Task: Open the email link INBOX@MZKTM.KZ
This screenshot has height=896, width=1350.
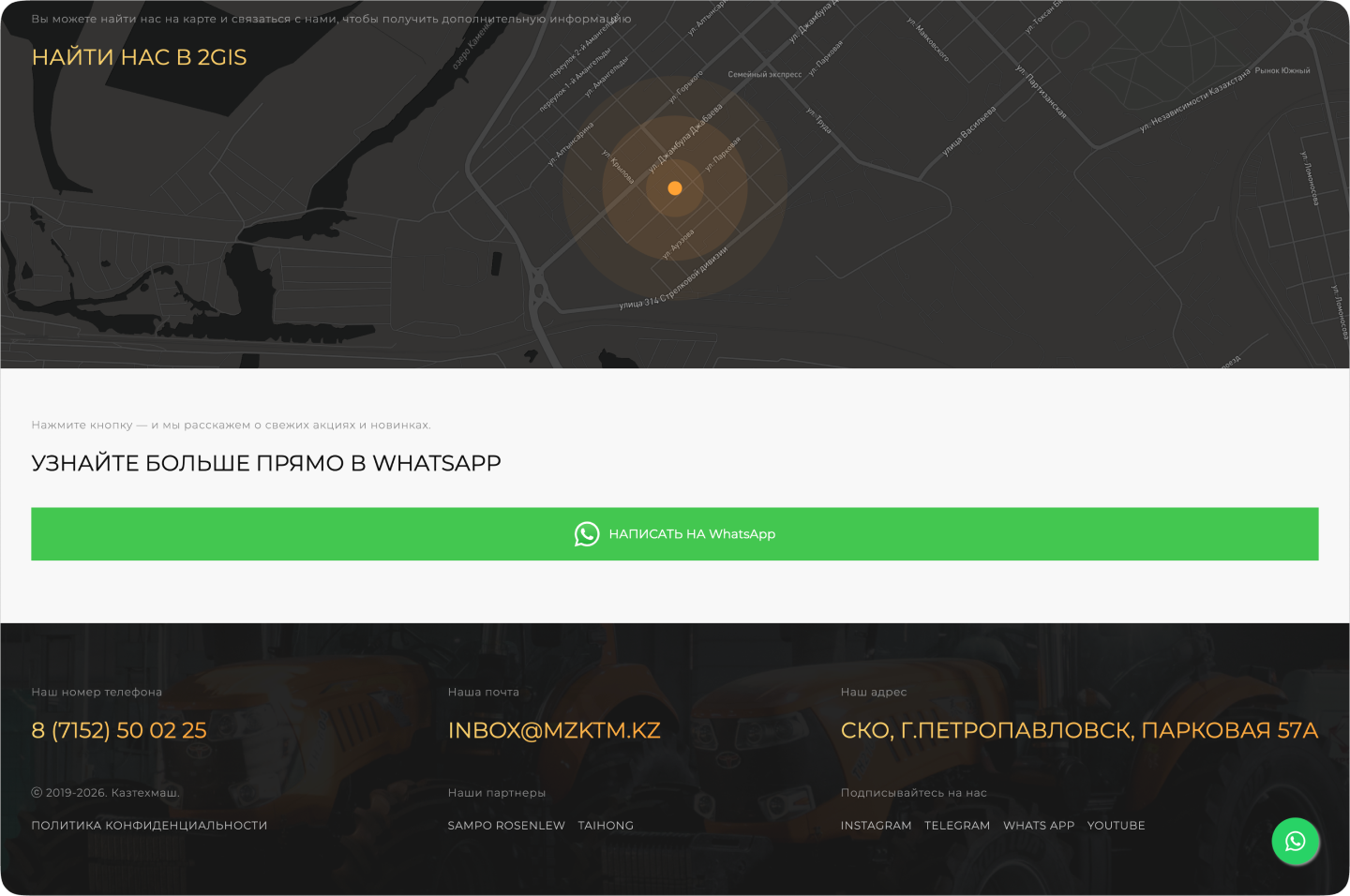Action: (554, 730)
